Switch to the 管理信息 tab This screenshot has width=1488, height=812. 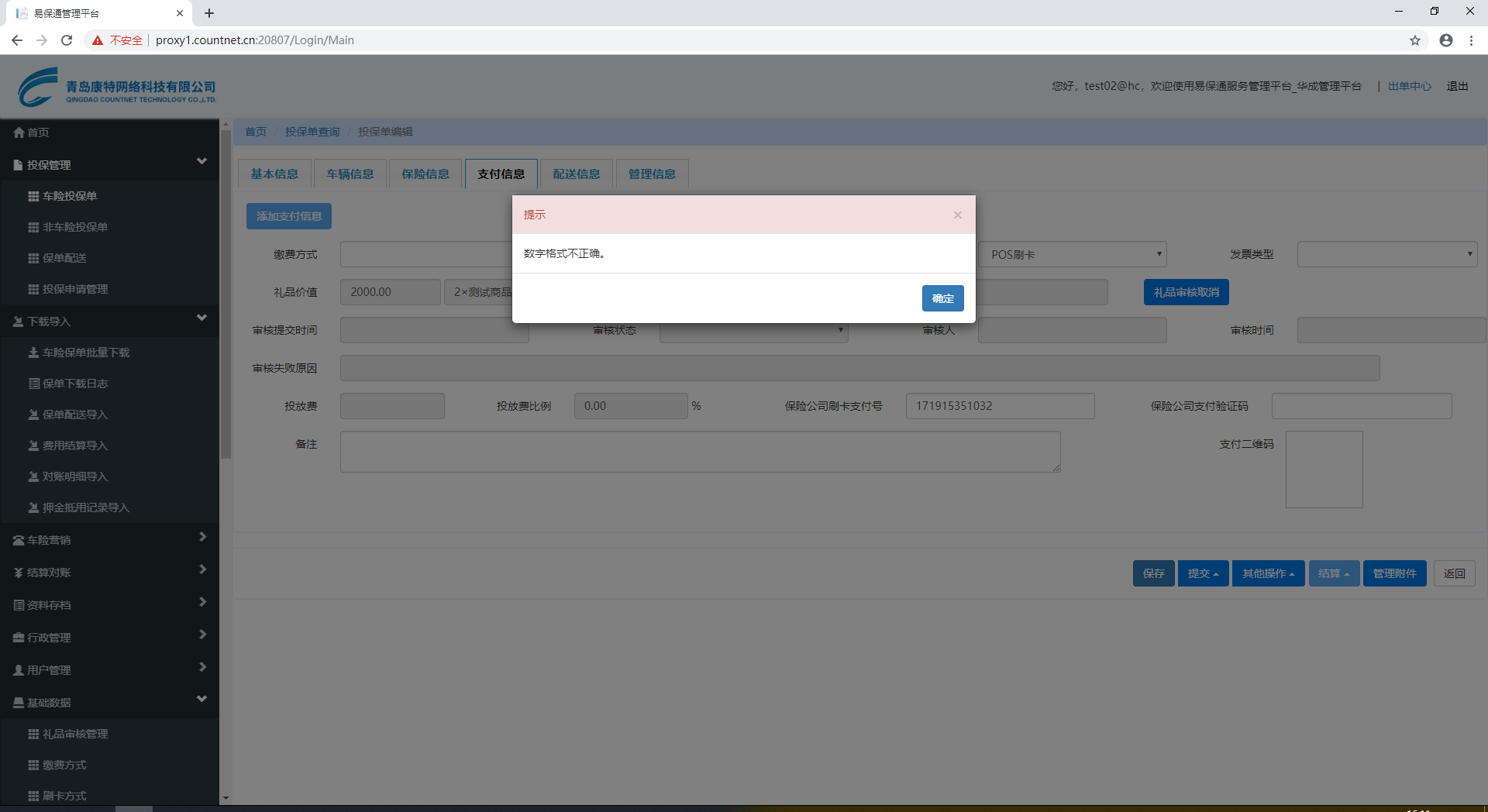pyautogui.click(x=652, y=174)
